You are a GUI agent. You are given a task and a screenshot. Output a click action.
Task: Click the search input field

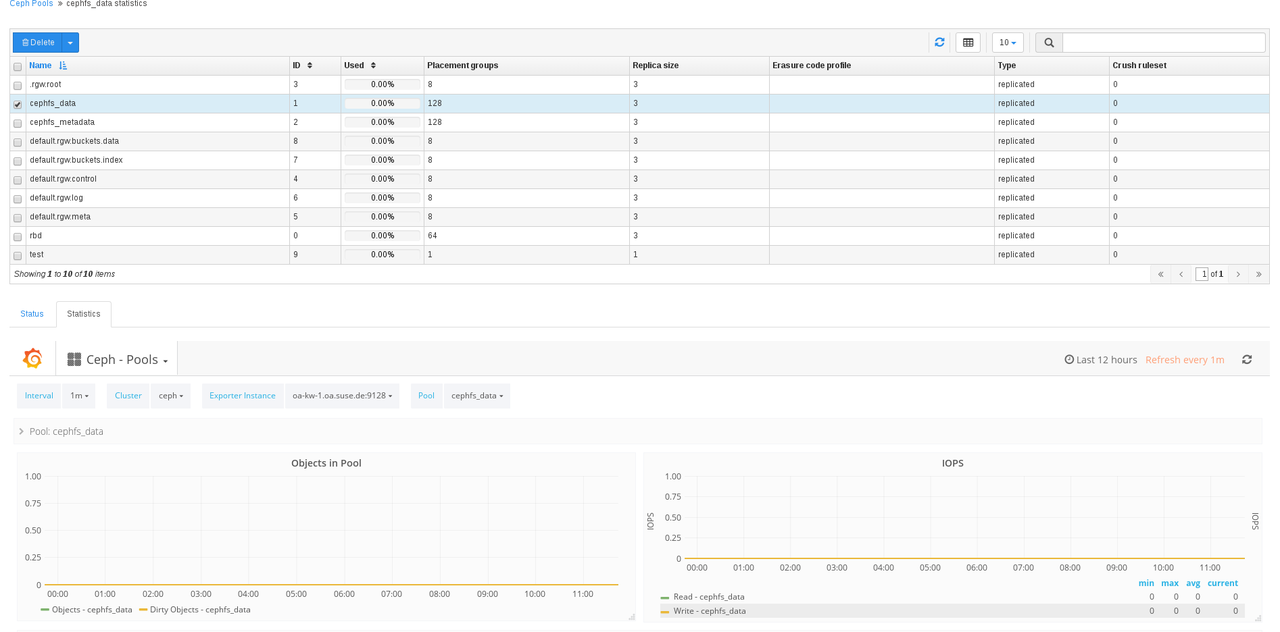coord(1164,42)
